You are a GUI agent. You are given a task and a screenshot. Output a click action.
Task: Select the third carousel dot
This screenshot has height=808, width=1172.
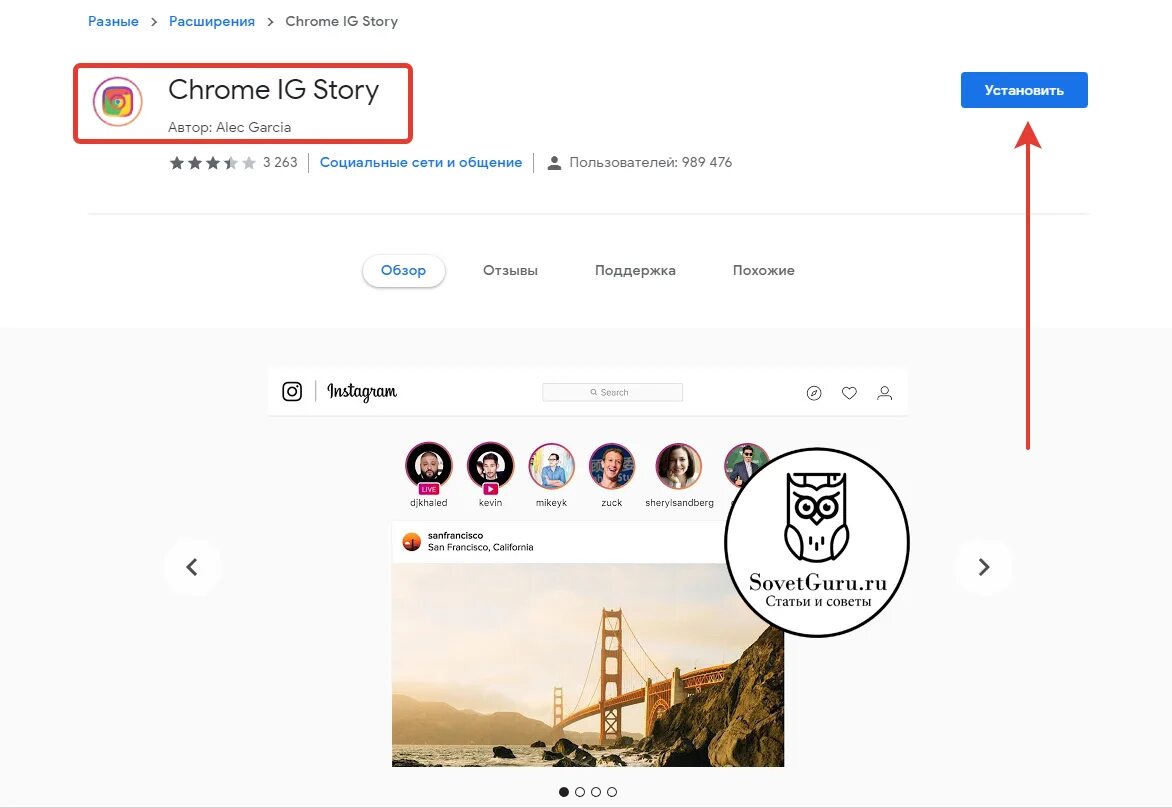(596, 792)
